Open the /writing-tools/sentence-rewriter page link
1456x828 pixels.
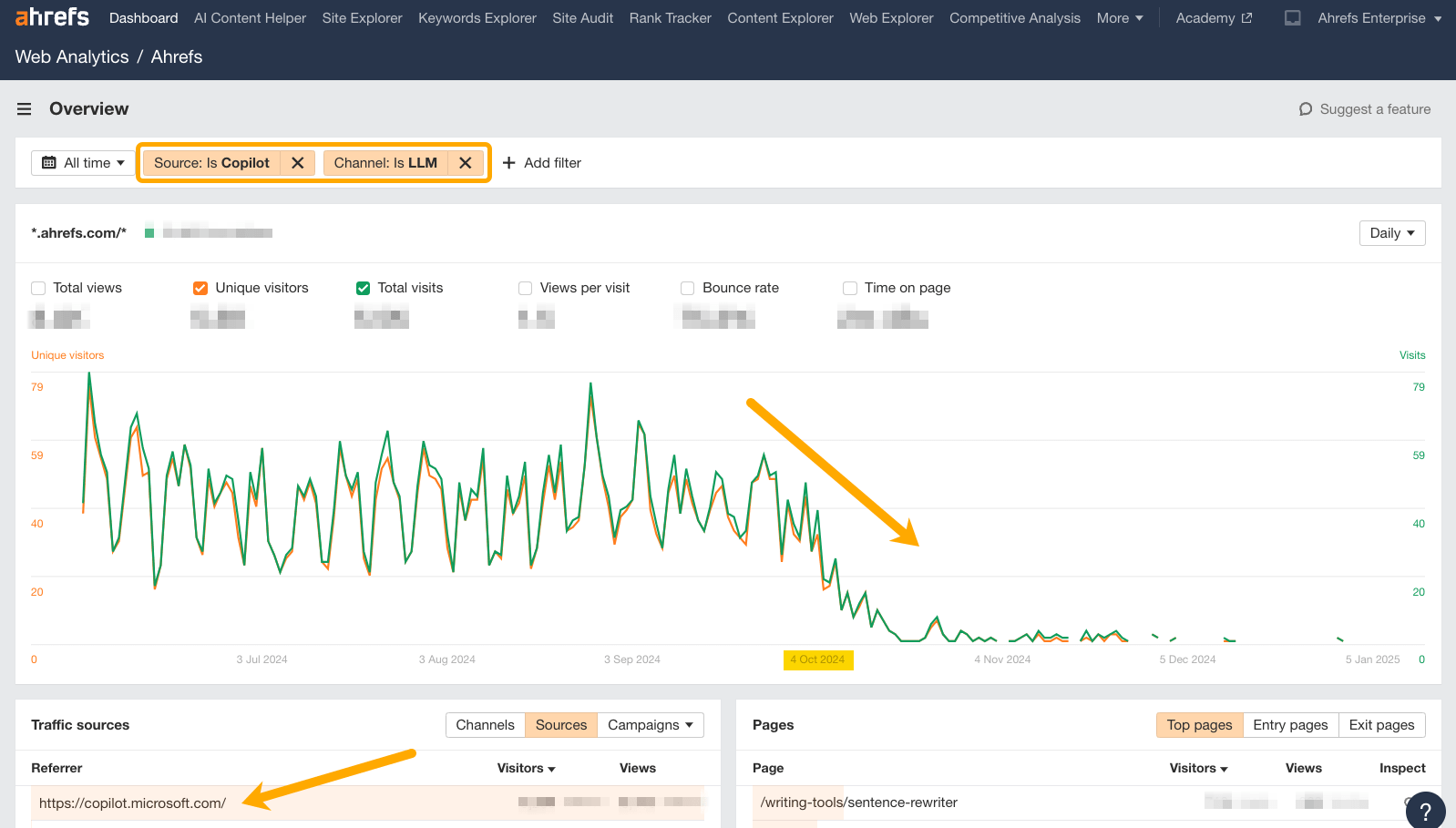tap(859, 802)
